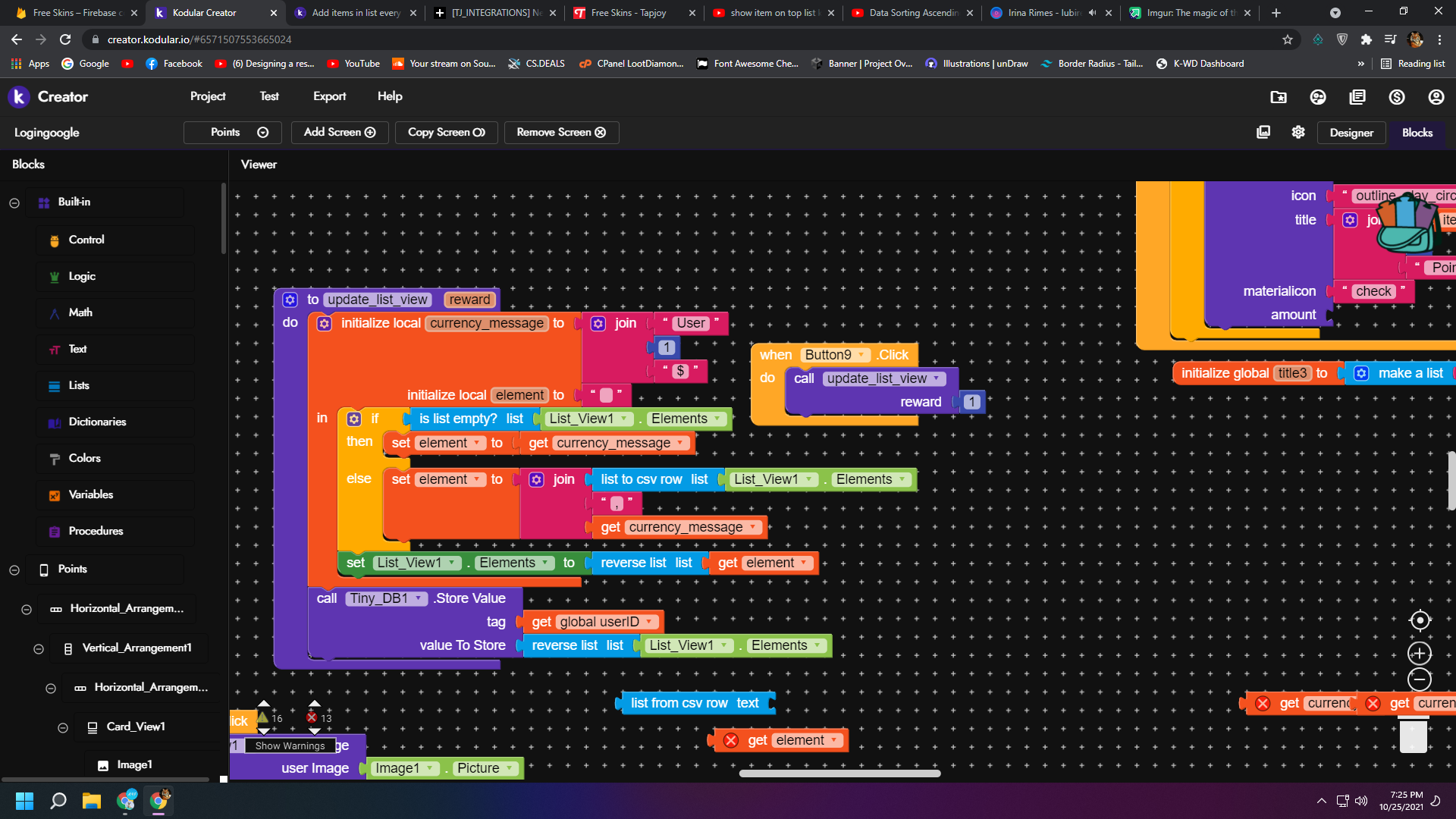The height and width of the screenshot is (819, 1456).
Task: Open the account profile icon
Action: [x=1436, y=97]
